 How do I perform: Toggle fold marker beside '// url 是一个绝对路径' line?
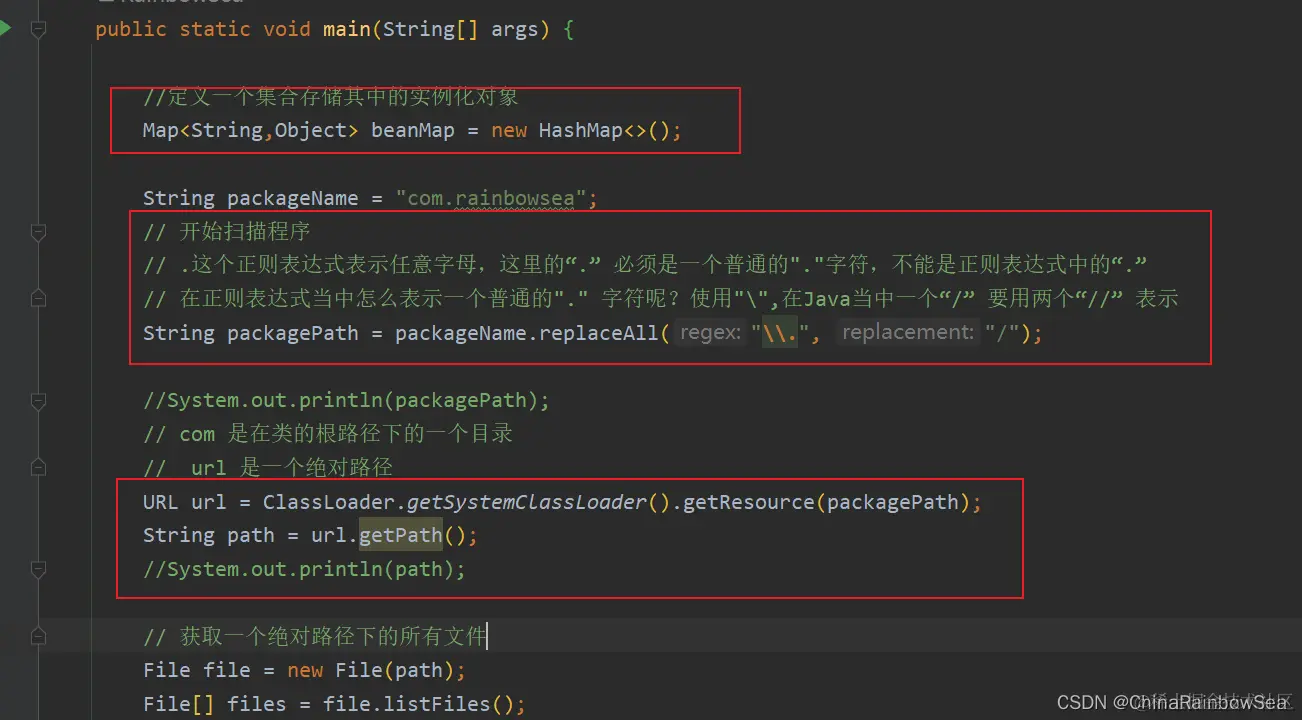tap(38, 468)
